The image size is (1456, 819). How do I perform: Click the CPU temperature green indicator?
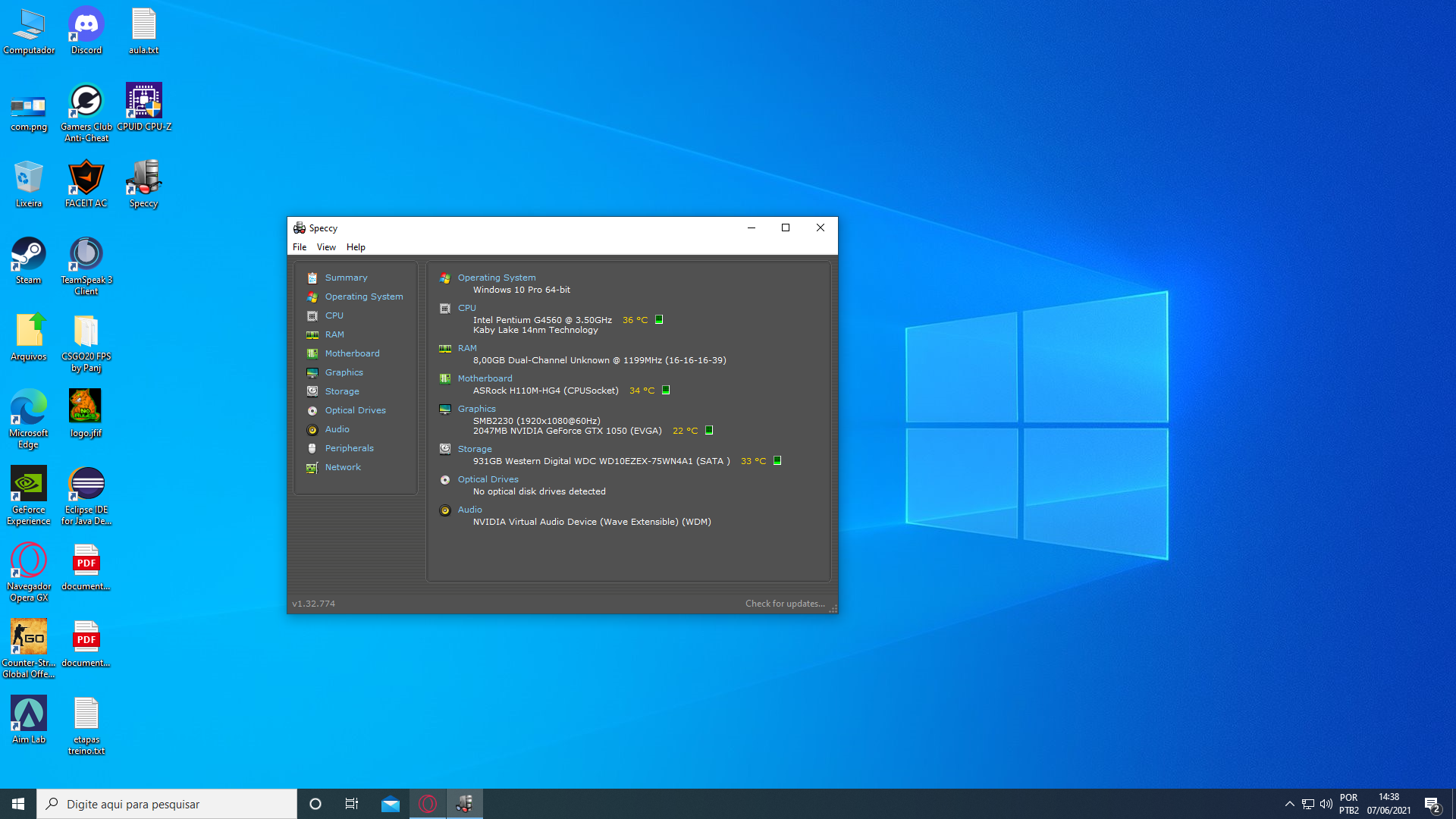pos(659,319)
